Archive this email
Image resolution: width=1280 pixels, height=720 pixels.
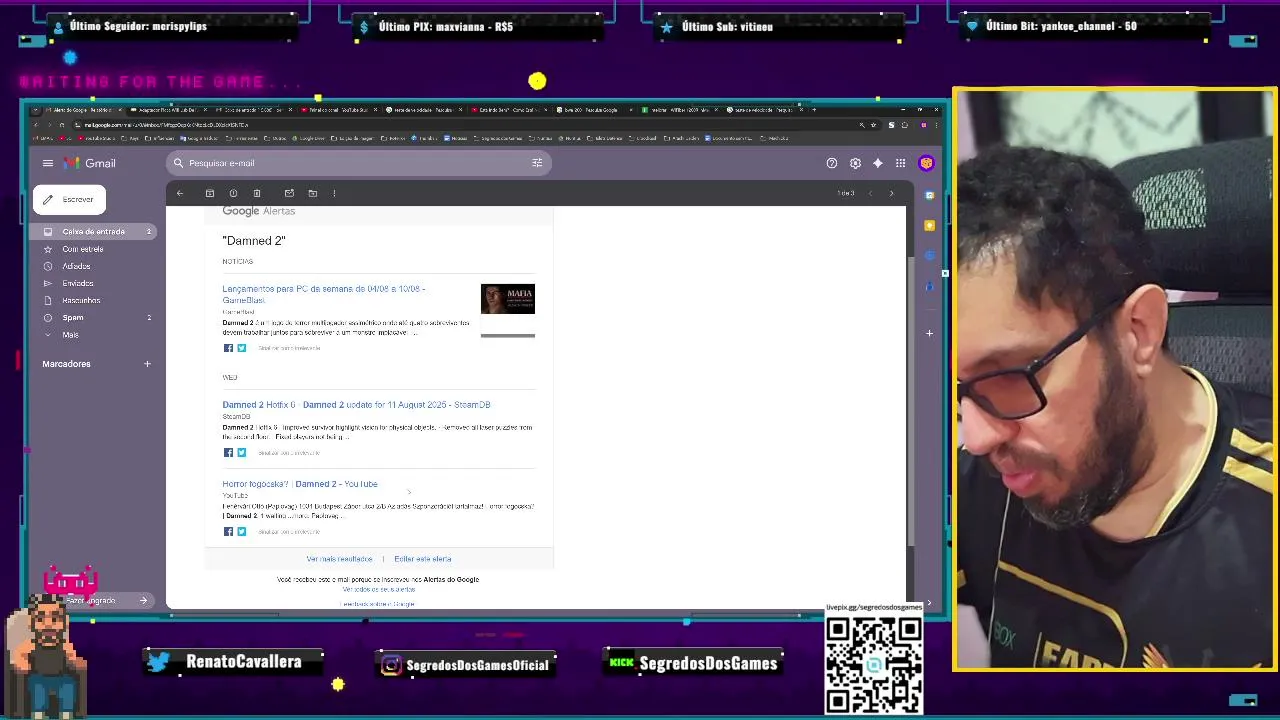pyautogui.click(x=210, y=193)
